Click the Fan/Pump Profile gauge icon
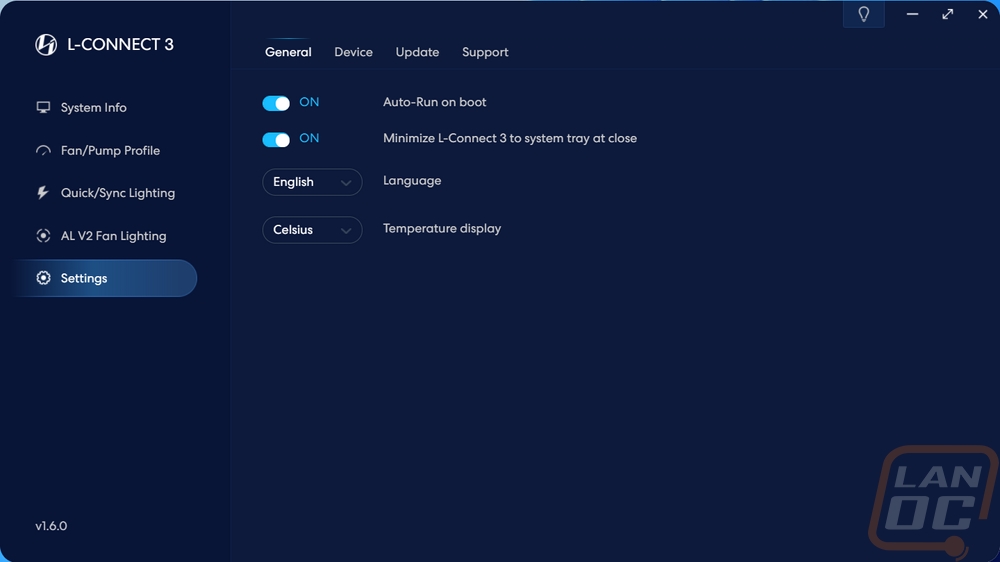1000x562 pixels. coord(43,151)
